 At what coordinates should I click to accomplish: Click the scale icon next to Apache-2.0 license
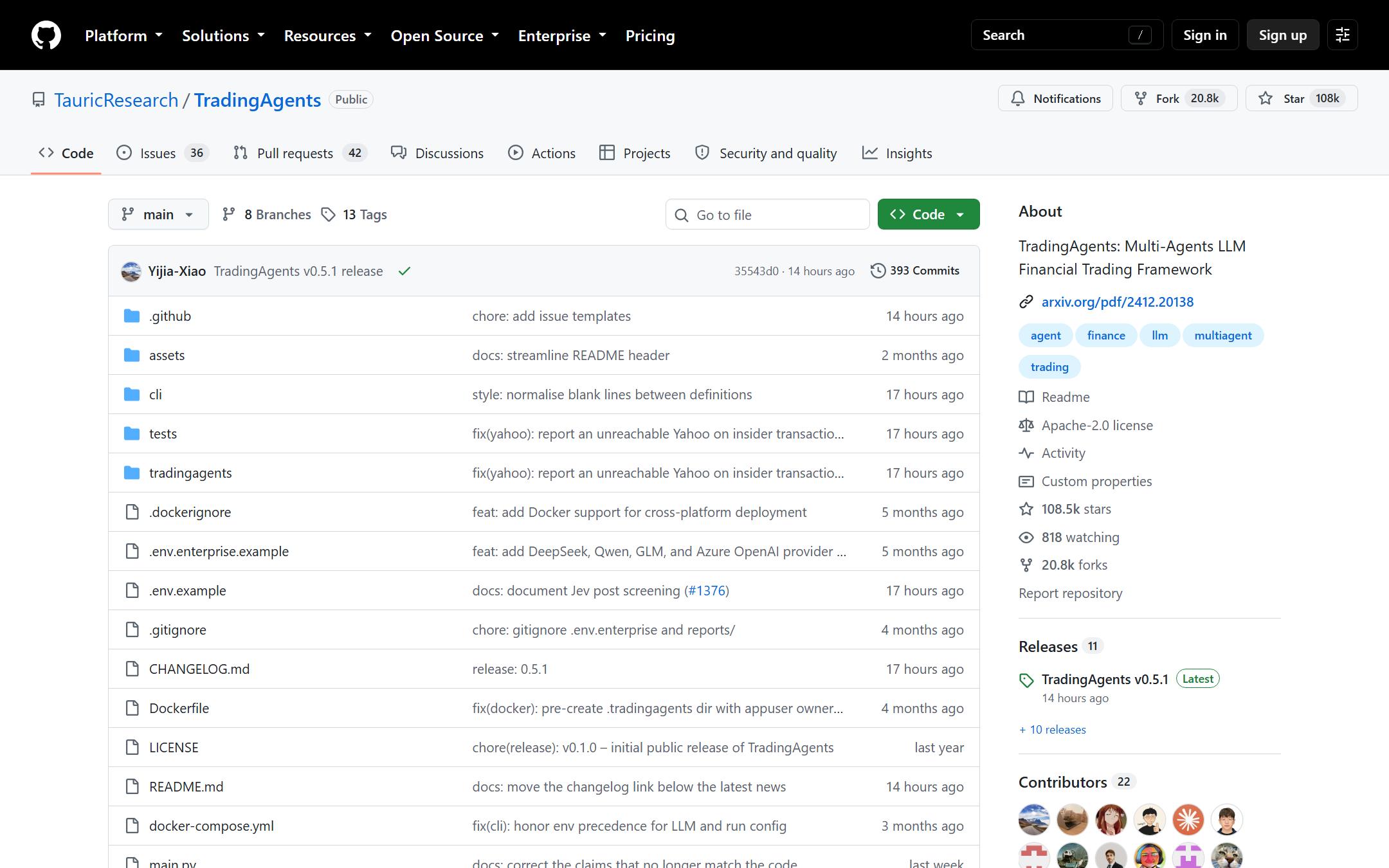point(1026,425)
